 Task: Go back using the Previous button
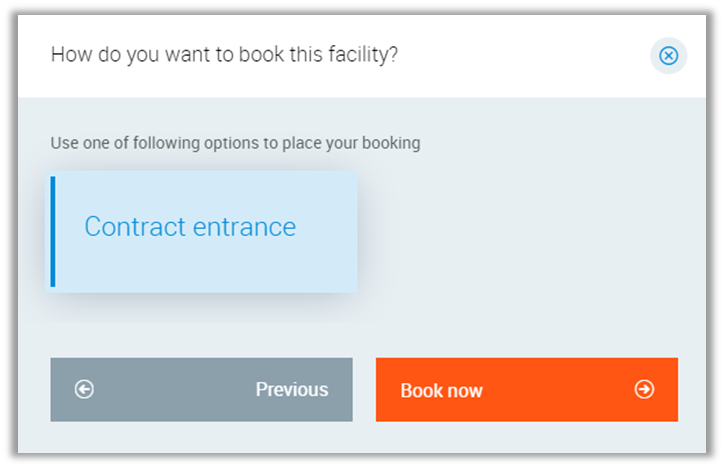coord(201,389)
